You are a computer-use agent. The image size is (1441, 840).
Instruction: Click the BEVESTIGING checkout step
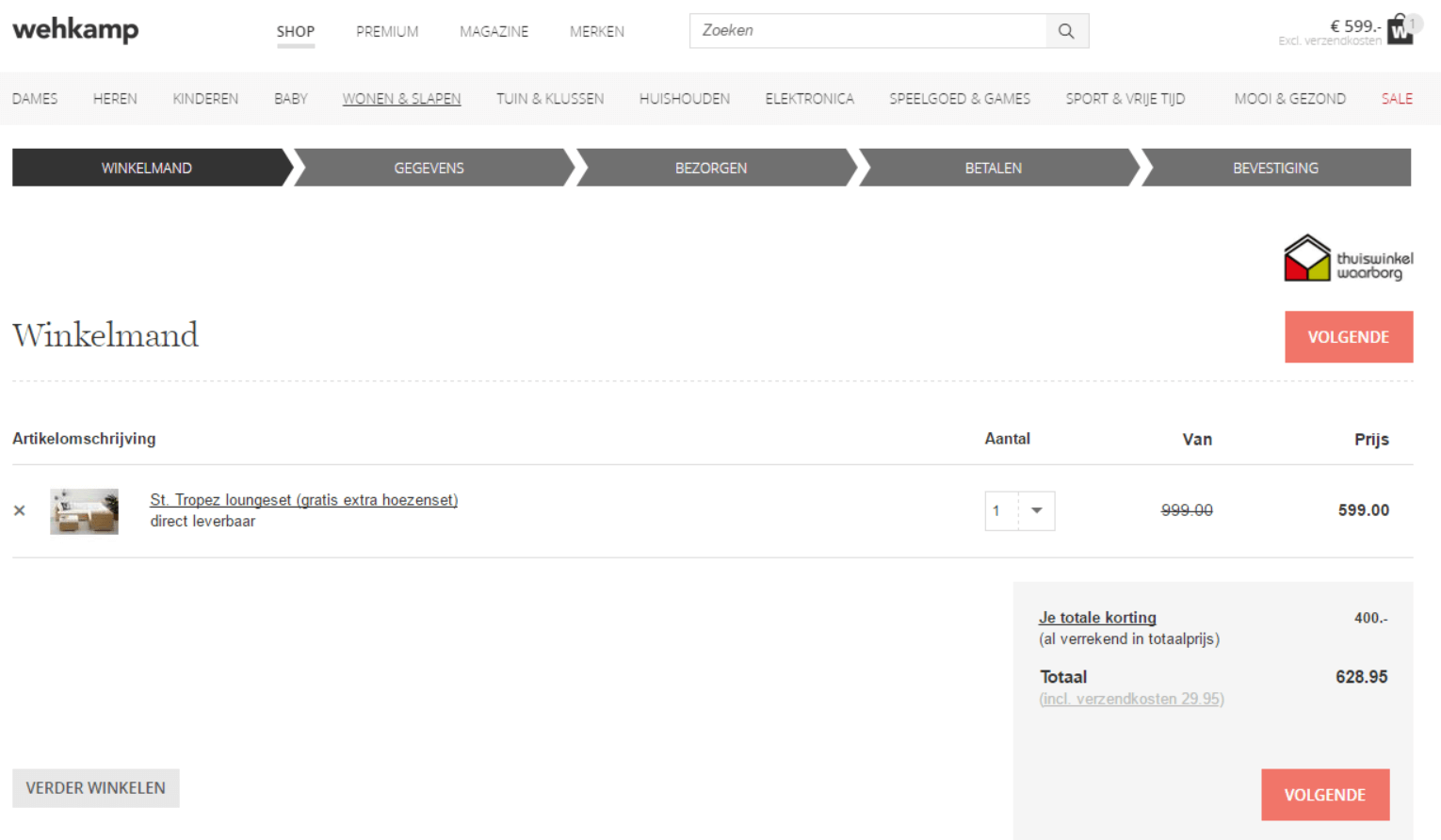click(x=1276, y=168)
